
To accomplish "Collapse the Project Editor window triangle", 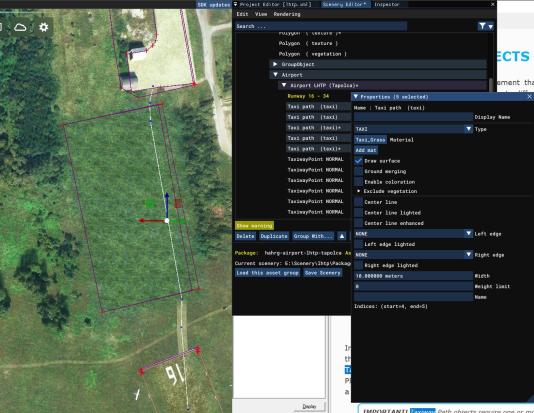I will pos(235,4).
